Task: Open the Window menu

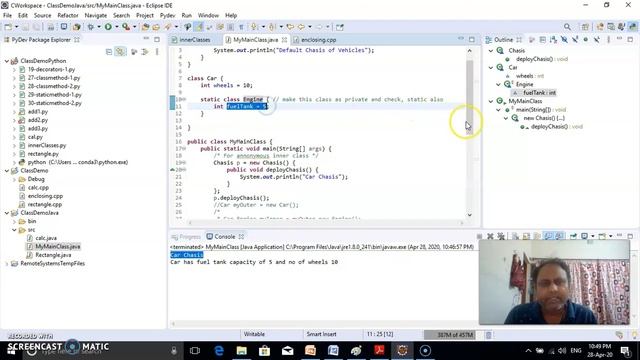Action: pos(208,16)
